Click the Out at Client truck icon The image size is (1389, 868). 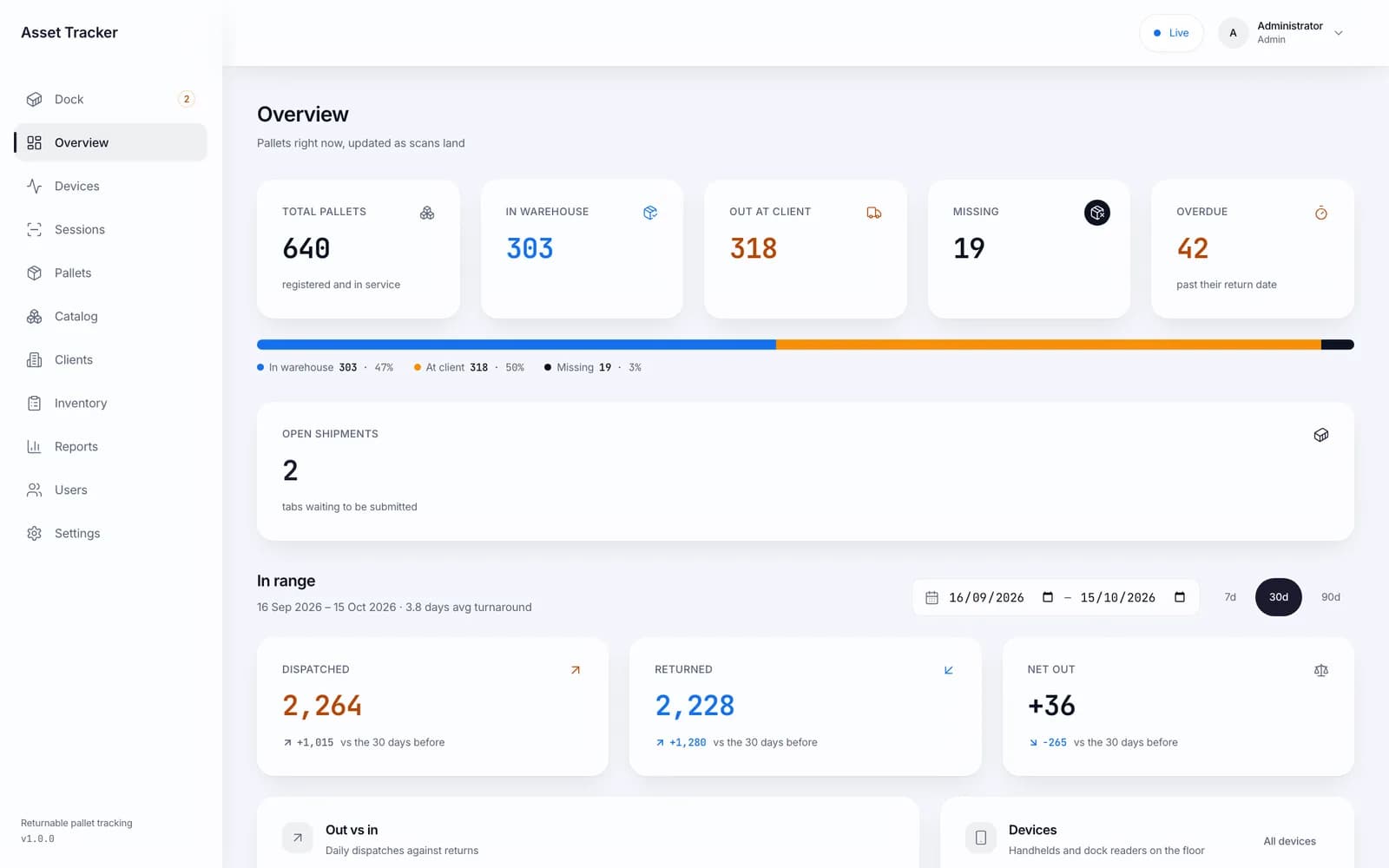(x=874, y=213)
